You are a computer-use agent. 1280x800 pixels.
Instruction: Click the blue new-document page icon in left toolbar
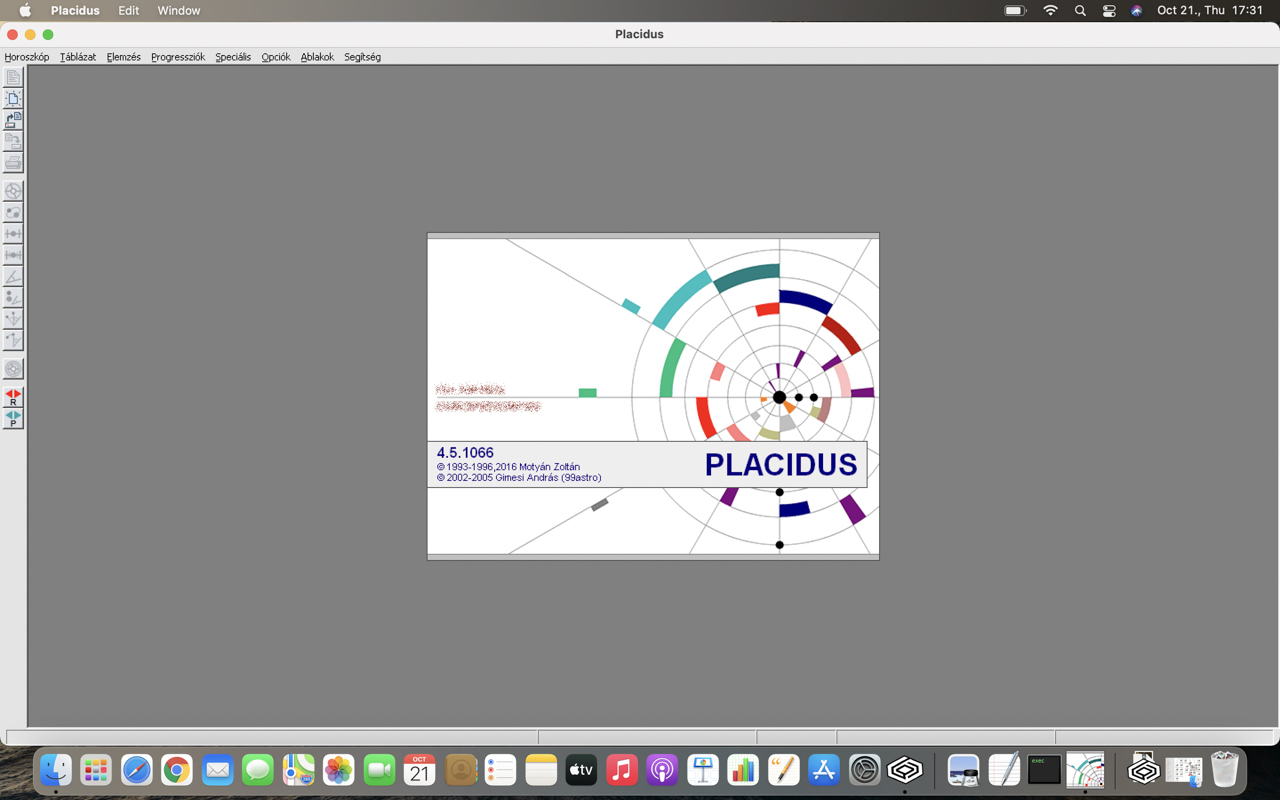(x=13, y=99)
